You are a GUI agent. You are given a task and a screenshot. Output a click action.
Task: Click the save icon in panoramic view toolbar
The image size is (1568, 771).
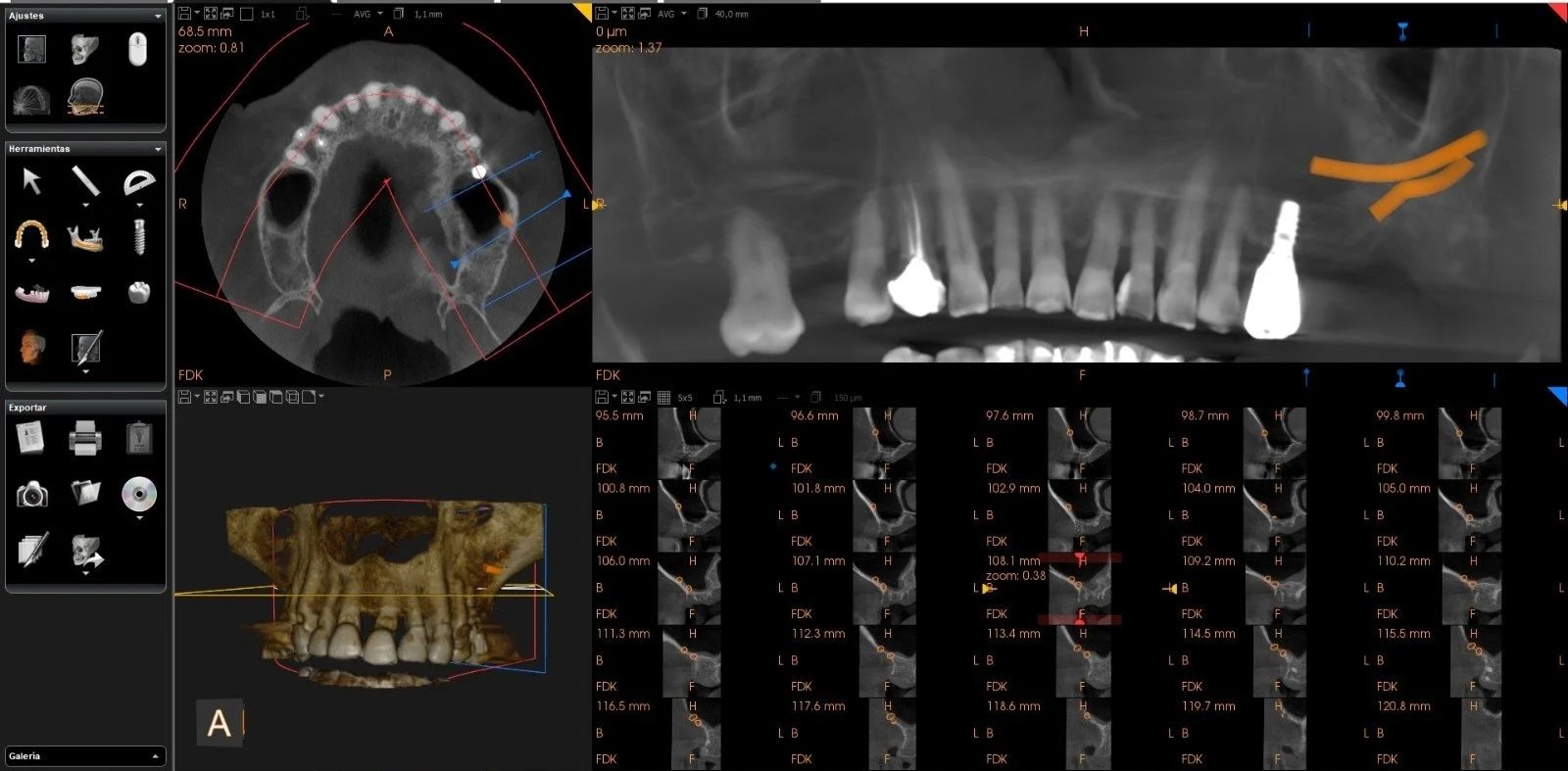point(602,14)
